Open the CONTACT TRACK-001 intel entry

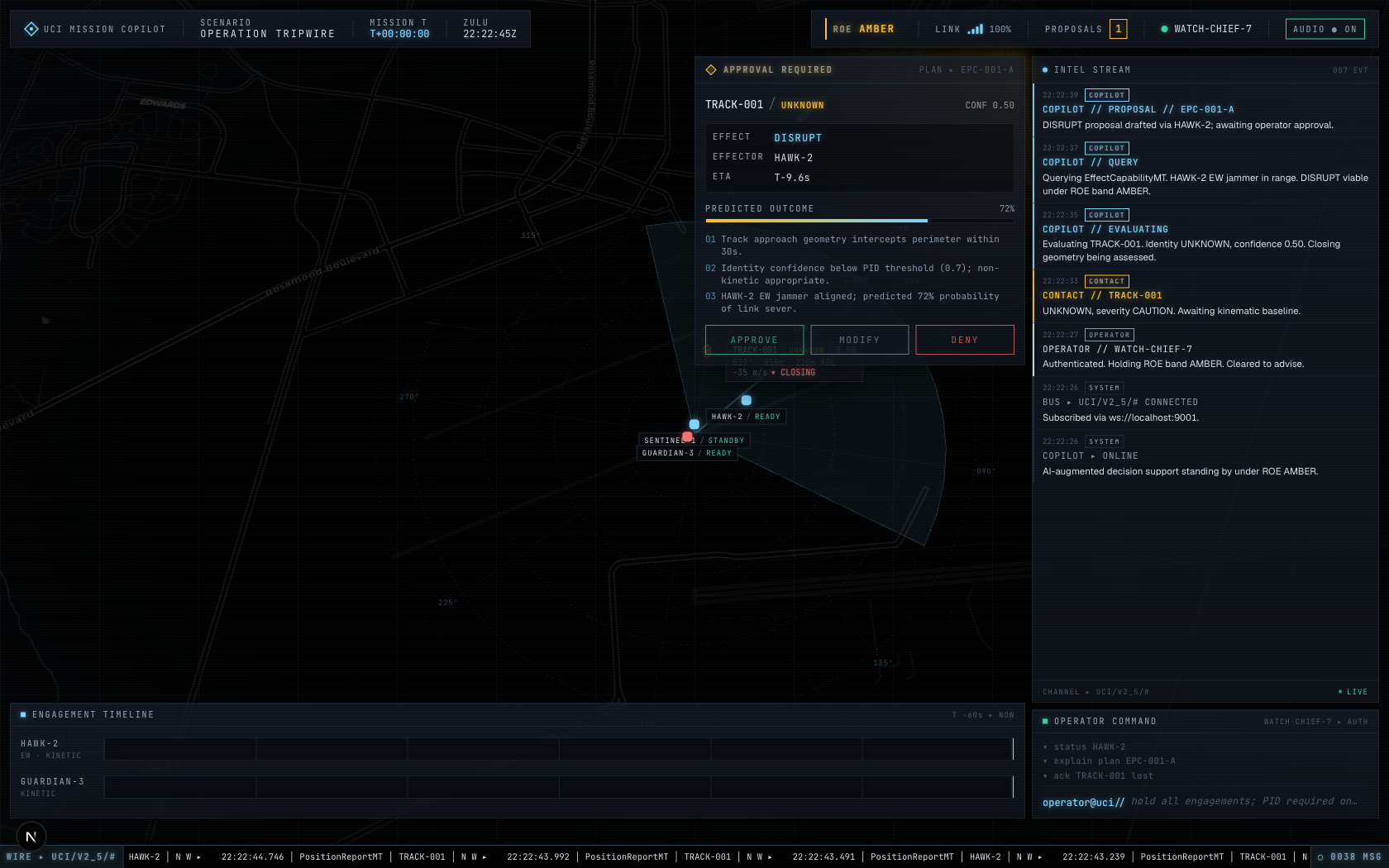pos(1205,296)
